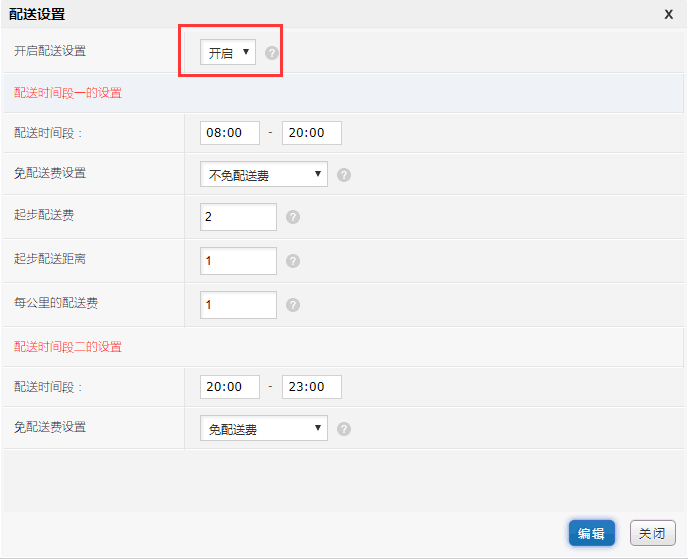Open help icon beside 开启配送设置 dropdown
Viewport: 688px width, 559px height.
(x=272, y=53)
